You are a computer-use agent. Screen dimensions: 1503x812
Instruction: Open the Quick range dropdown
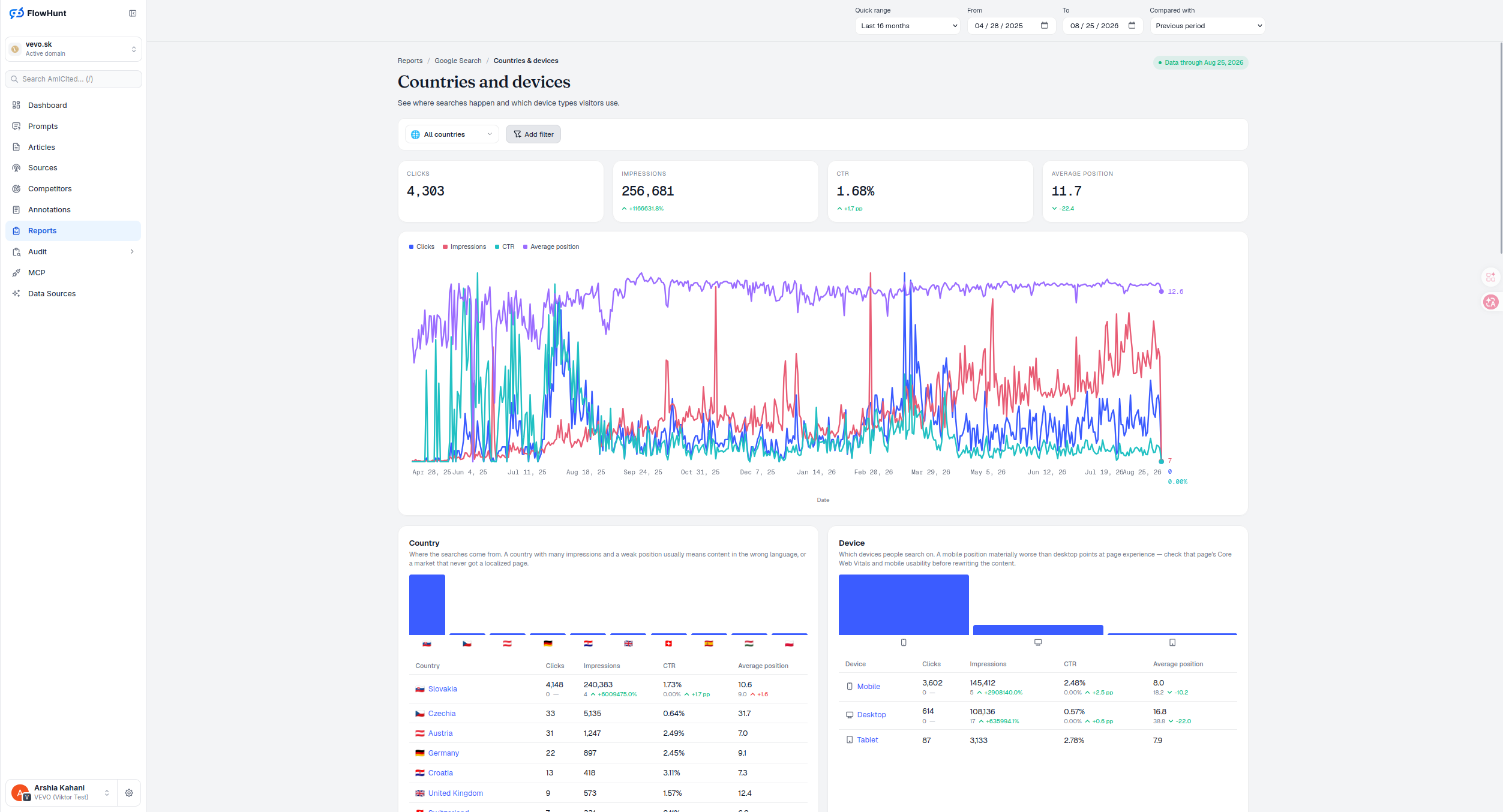tap(907, 26)
